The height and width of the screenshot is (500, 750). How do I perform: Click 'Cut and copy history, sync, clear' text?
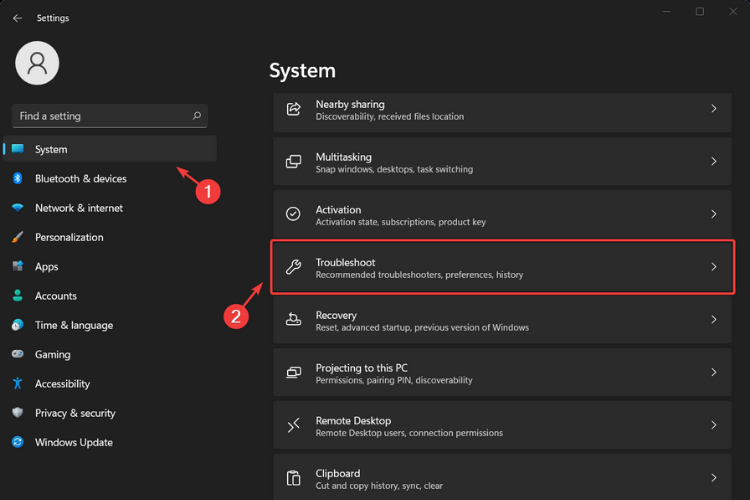click(x=379, y=486)
